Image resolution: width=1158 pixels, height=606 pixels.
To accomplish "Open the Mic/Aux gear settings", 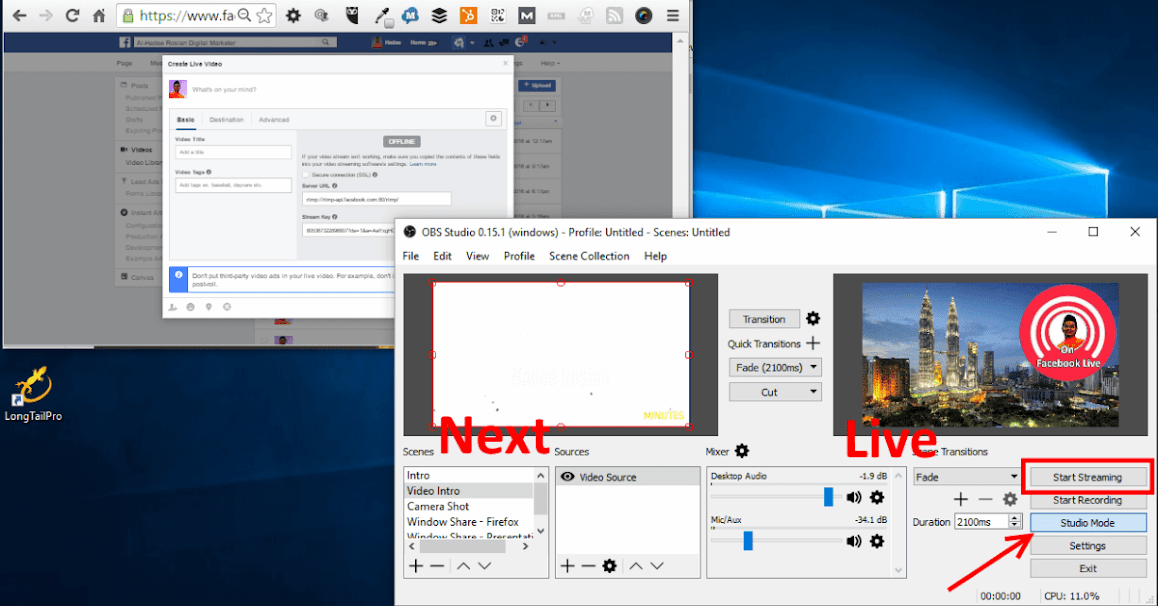I will pyautogui.click(x=877, y=541).
